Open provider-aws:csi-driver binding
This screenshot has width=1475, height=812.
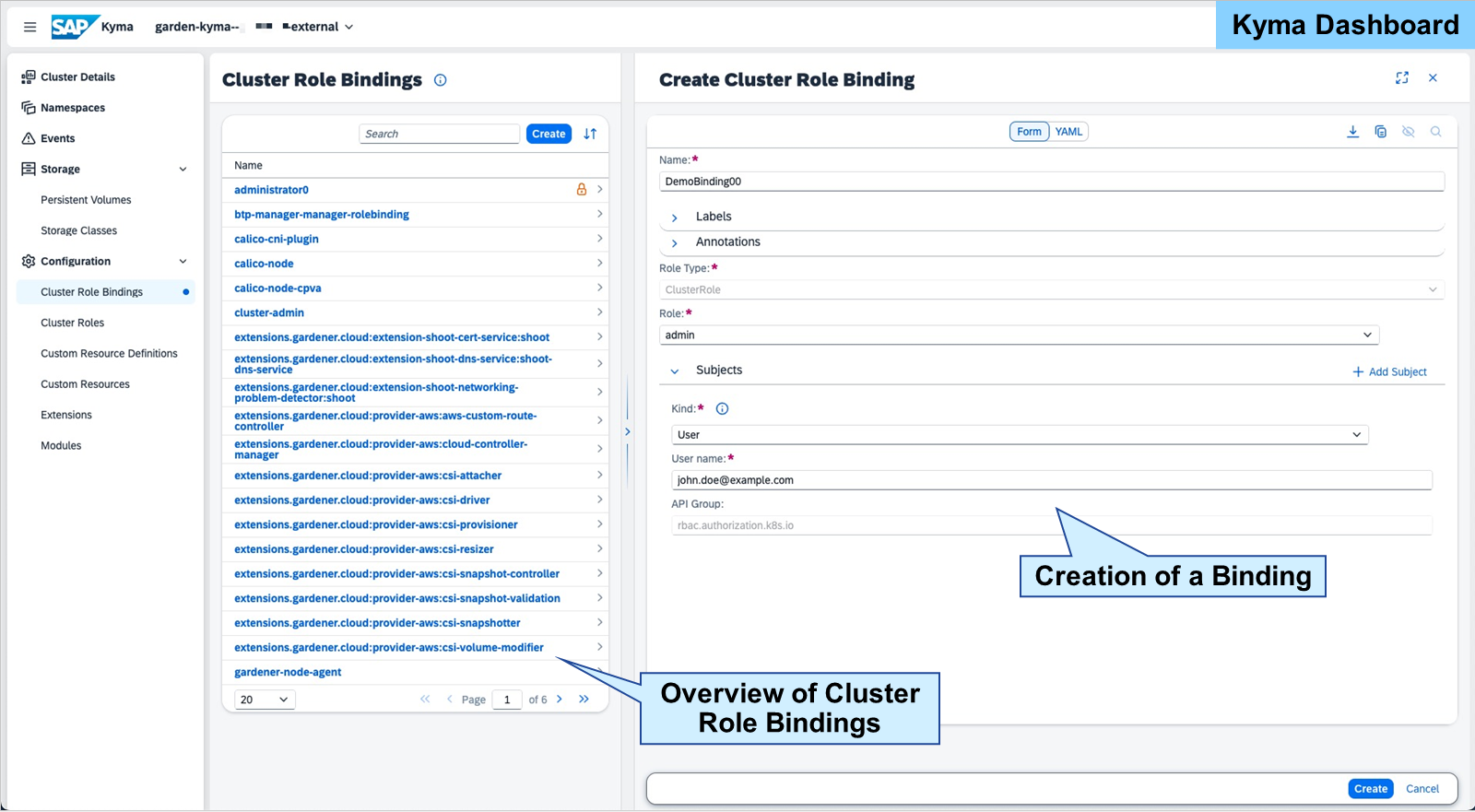point(362,500)
